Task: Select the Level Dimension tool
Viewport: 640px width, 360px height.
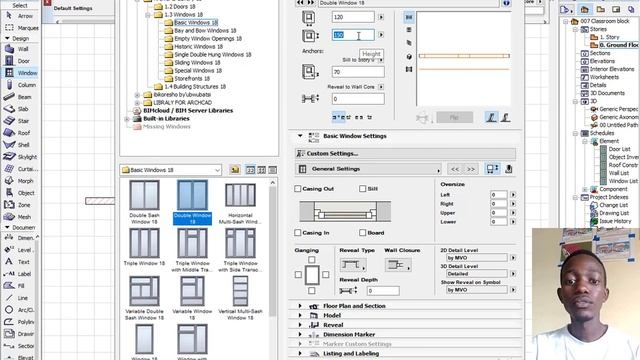Action: pyautogui.click(x=20, y=250)
